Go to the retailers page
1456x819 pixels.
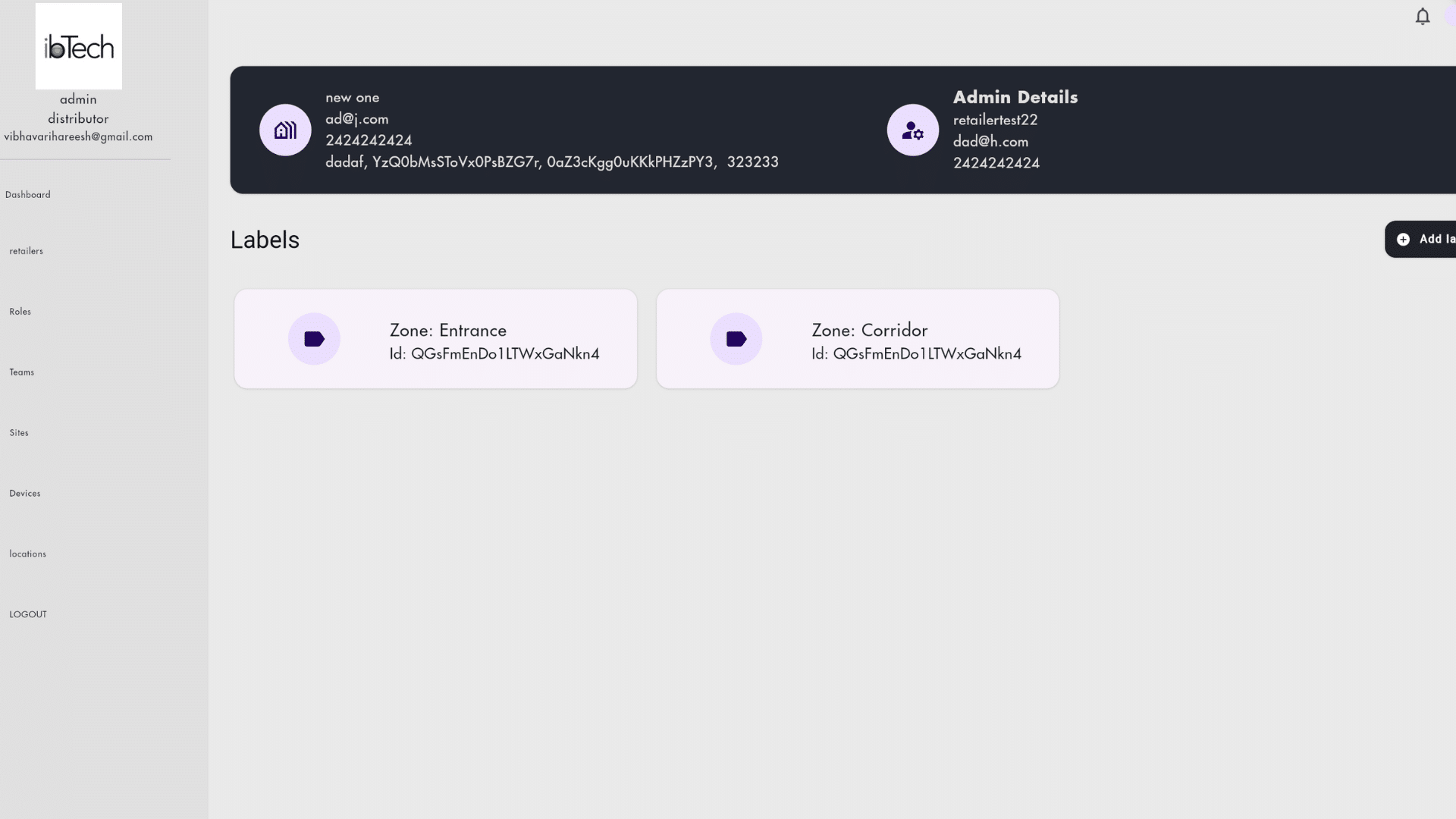click(27, 251)
